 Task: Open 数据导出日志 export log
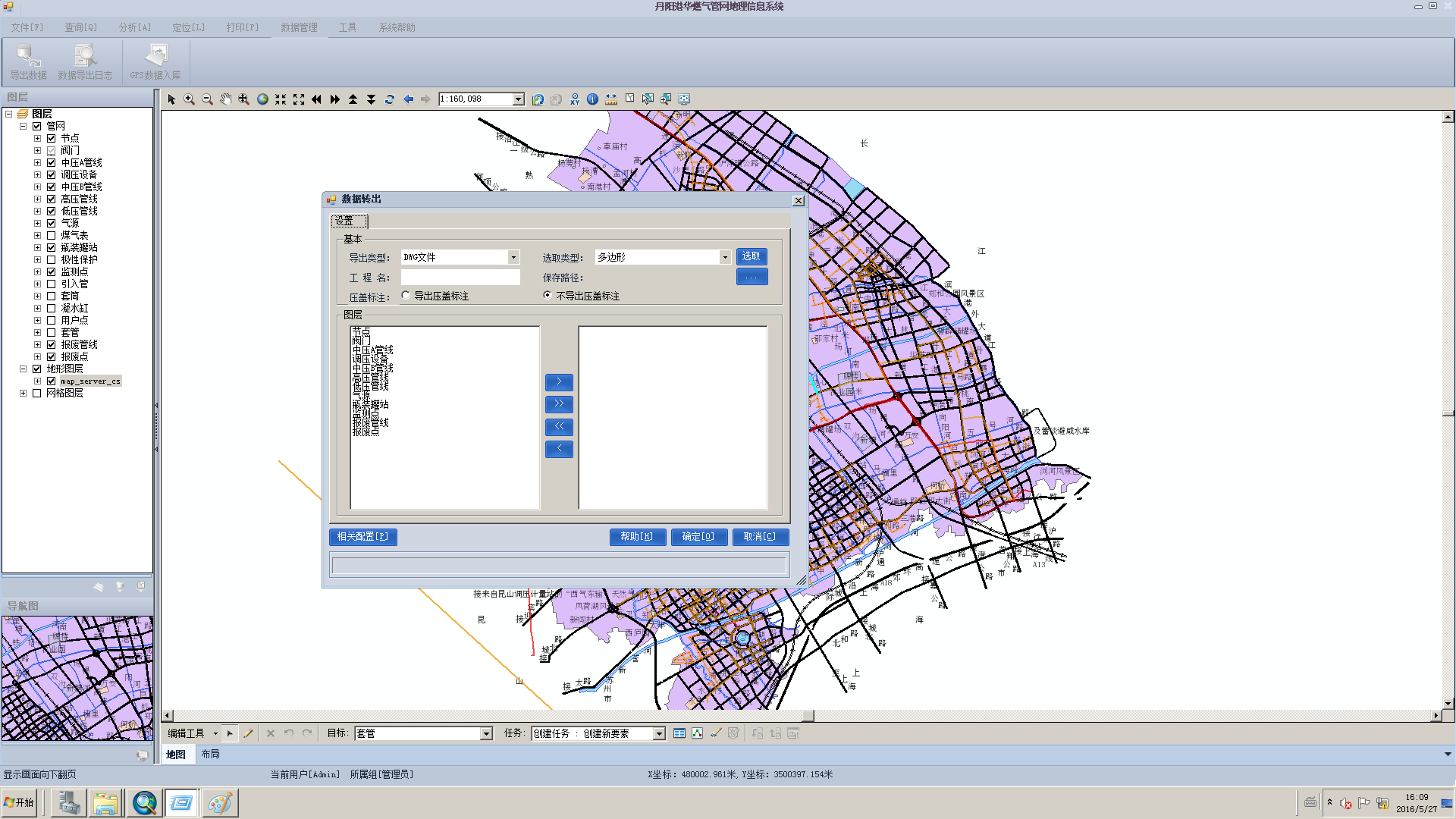click(x=85, y=62)
